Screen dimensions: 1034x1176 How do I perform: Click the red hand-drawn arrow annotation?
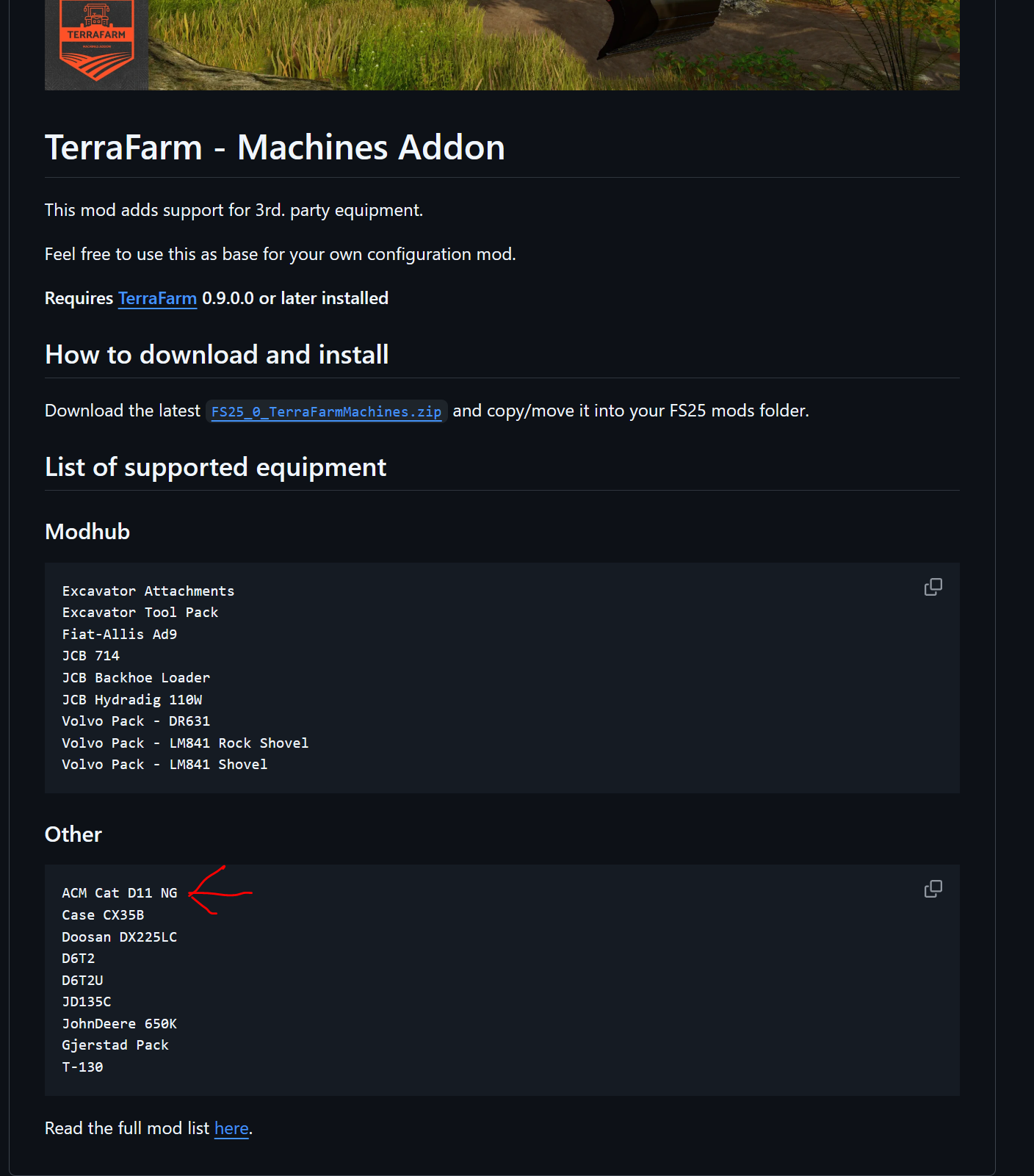click(x=220, y=891)
